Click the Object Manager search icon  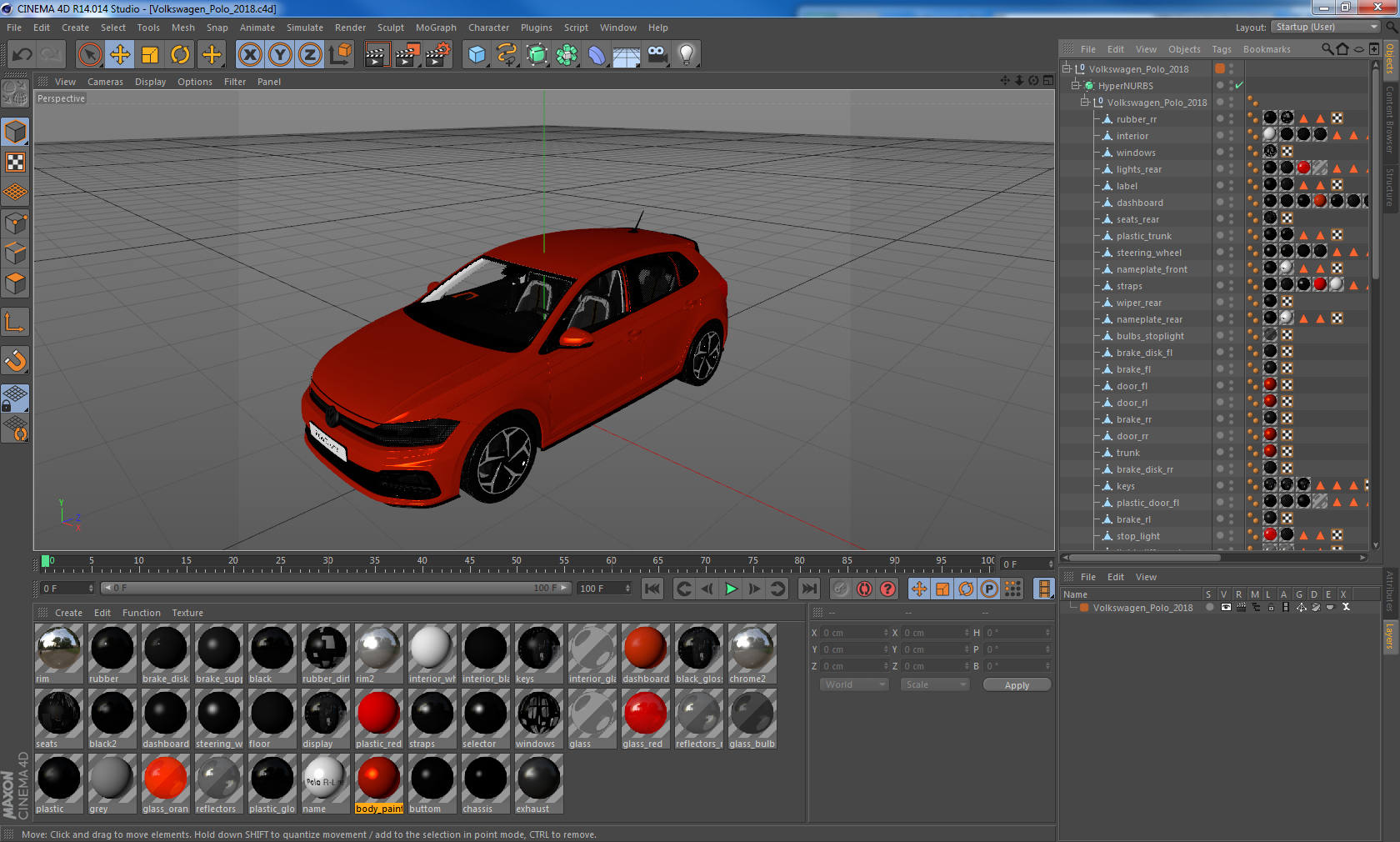pyautogui.click(x=1327, y=49)
